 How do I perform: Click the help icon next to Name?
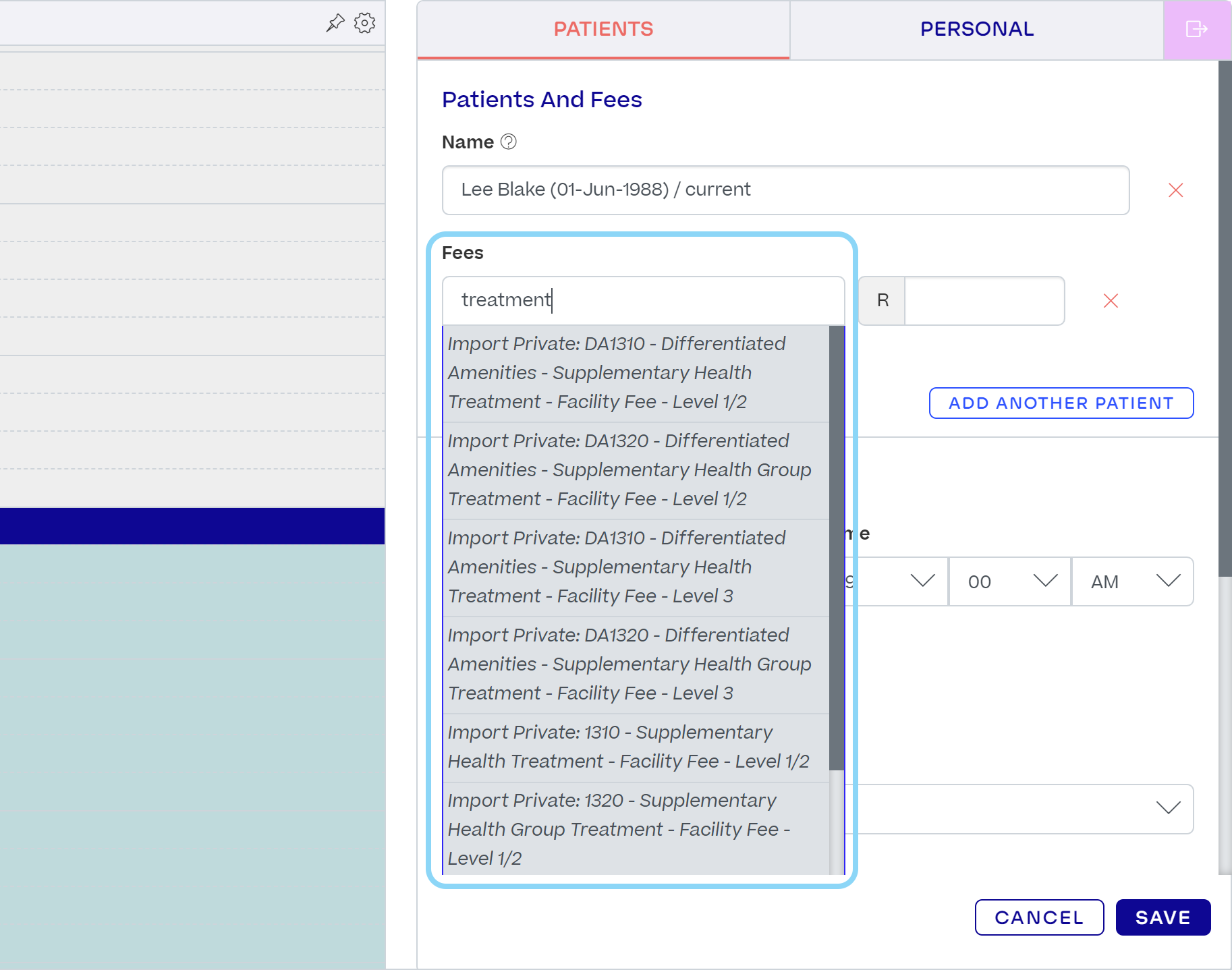click(x=509, y=142)
